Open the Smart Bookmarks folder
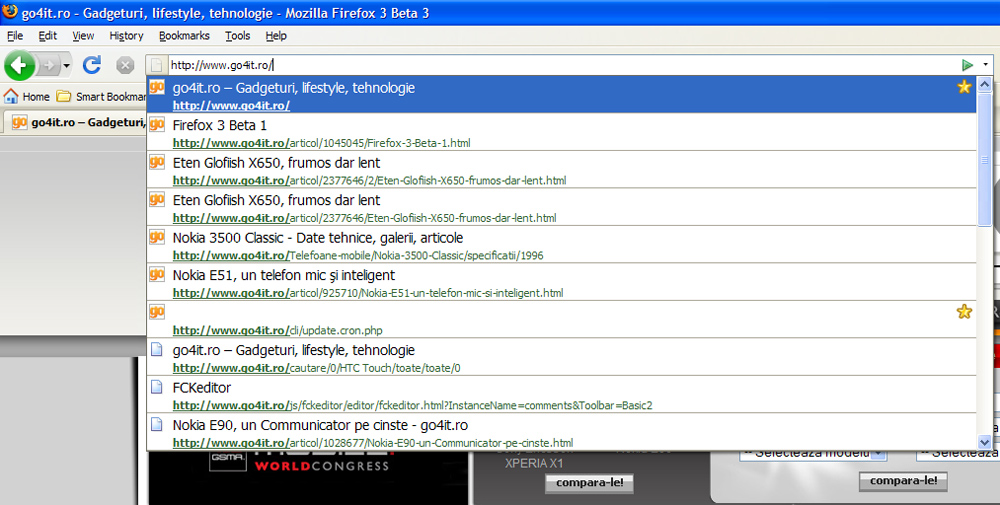This screenshot has width=1000, height=505. point(101,96)
